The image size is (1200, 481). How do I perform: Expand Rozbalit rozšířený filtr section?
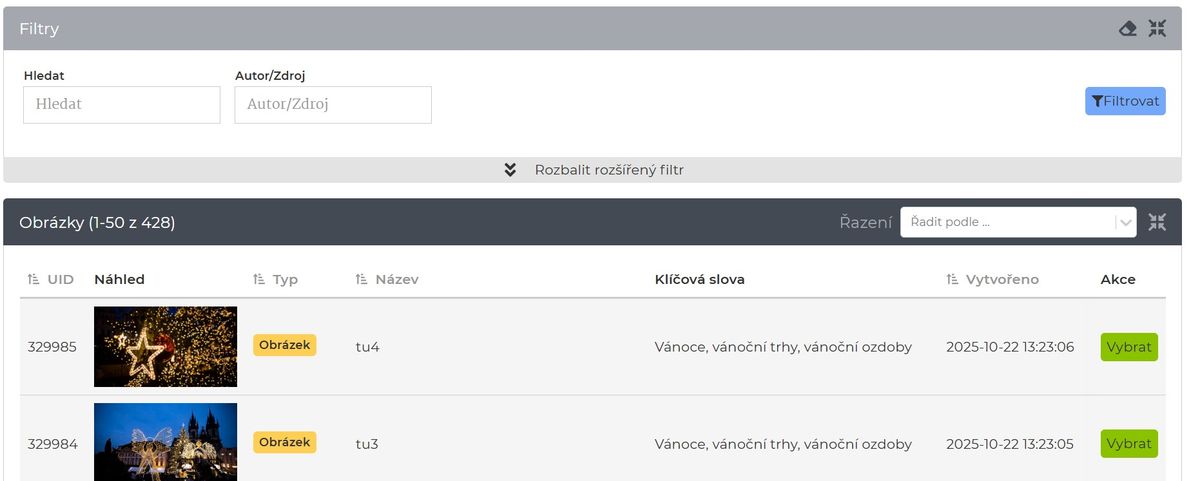coord(608,170)
